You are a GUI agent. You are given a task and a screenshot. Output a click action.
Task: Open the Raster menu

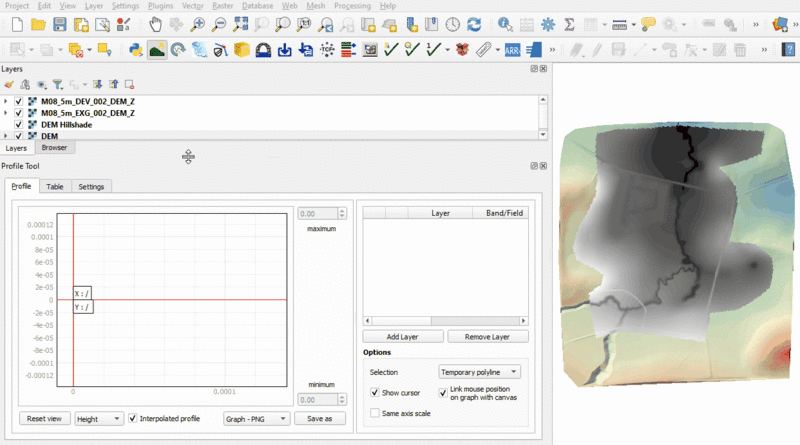coord(223,6)
